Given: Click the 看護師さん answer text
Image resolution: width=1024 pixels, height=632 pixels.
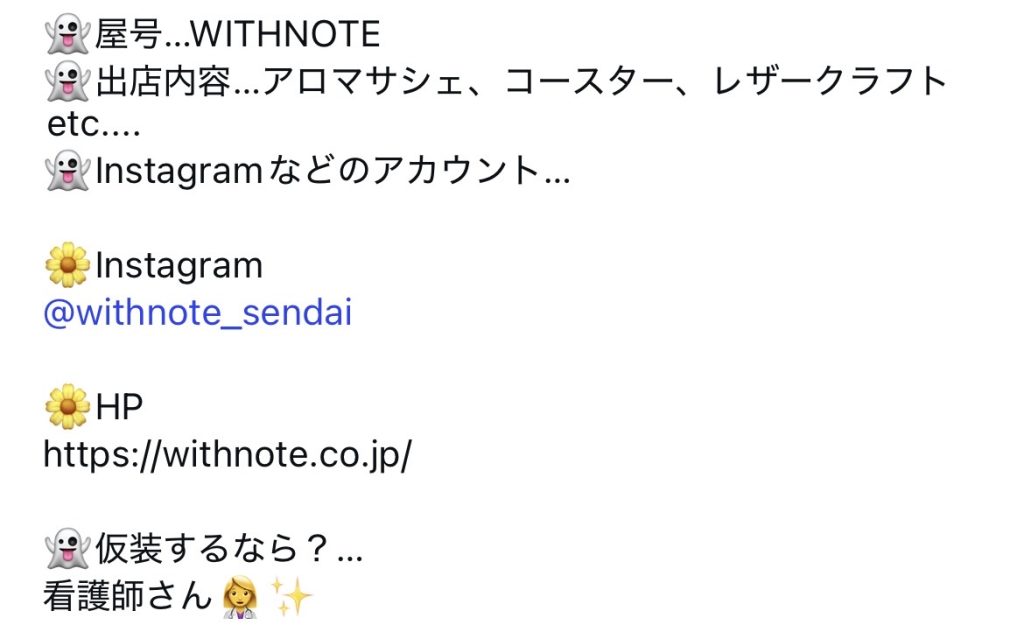Looking at the screenshot, I should (x=127, y=598).
